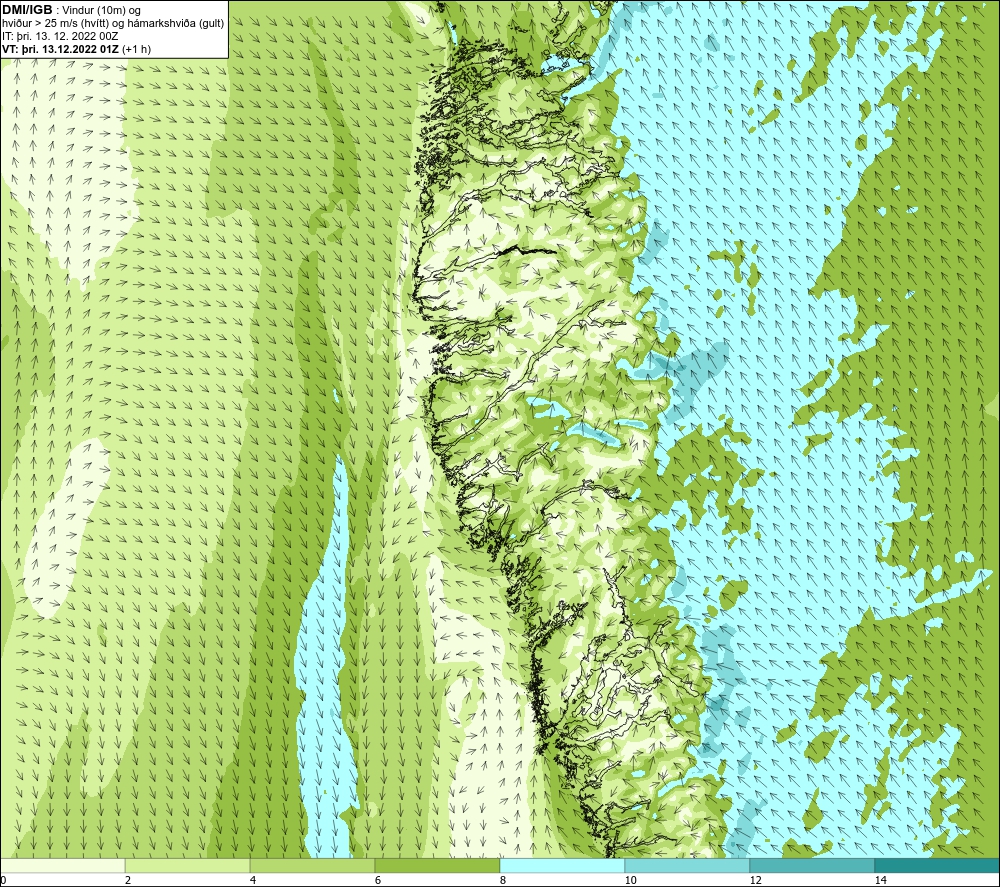Click the legend label "12"
1000x887 pixels.
pyautogui.click(x=755, y=880)
